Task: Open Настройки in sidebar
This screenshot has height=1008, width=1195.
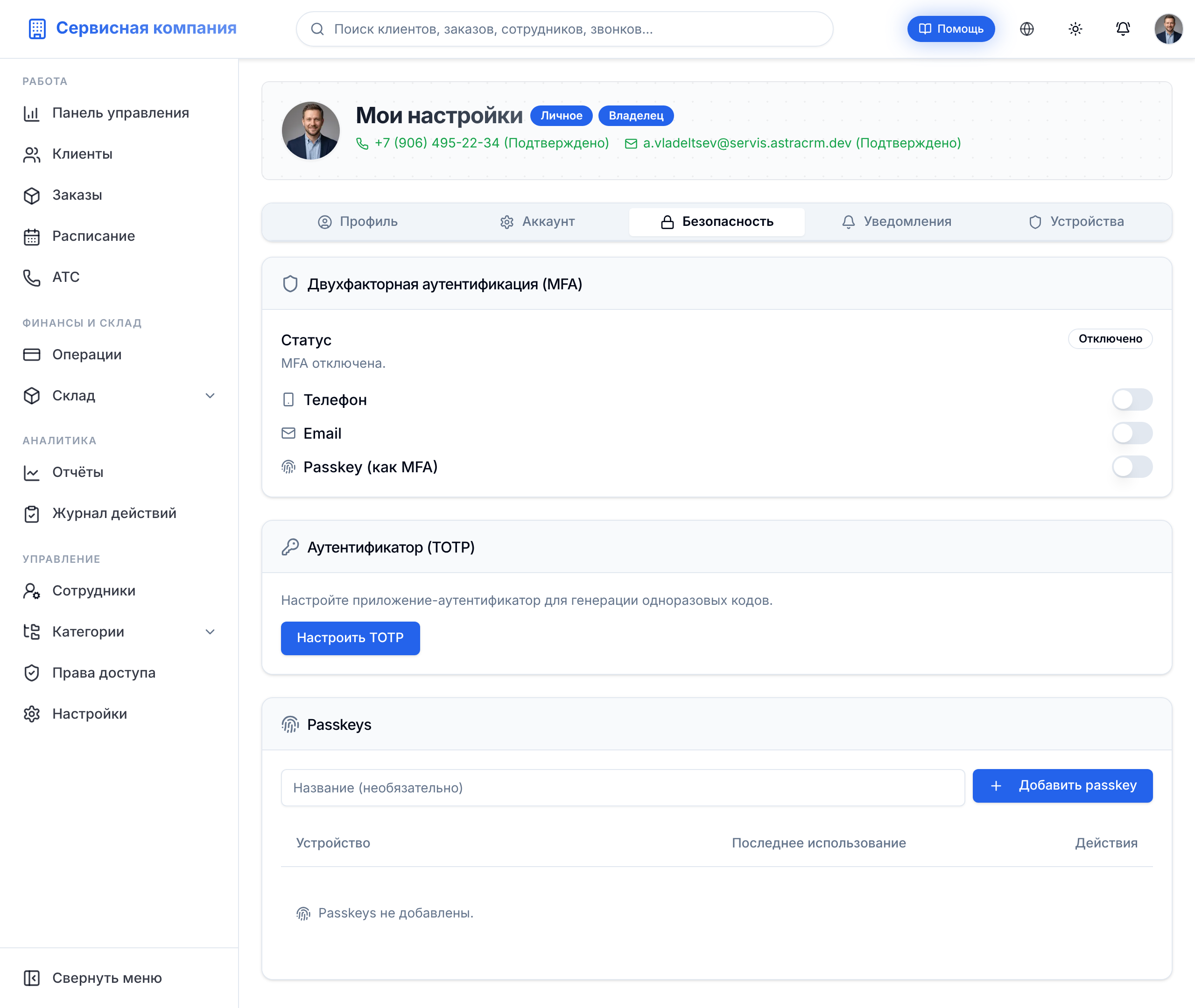Action: click(119, 714)
